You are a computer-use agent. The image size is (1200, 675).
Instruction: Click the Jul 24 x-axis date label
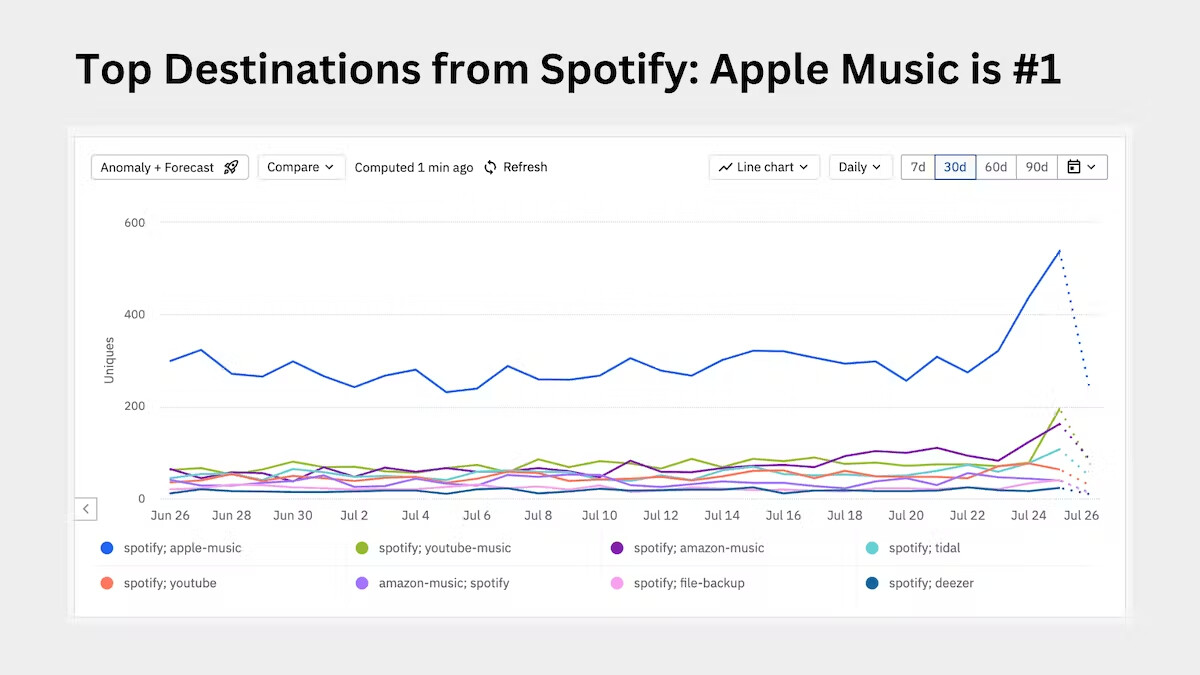pos(1028,515)
